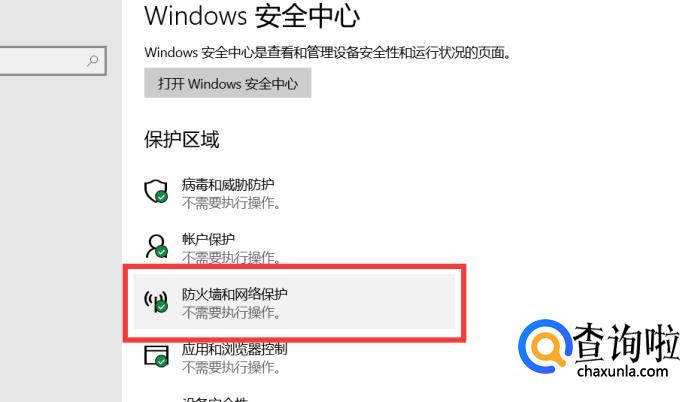This screenshot has height=402, width=692.
Task: Open Windows 安全中心 via the gray button
Action: click(x=228, y=83)
